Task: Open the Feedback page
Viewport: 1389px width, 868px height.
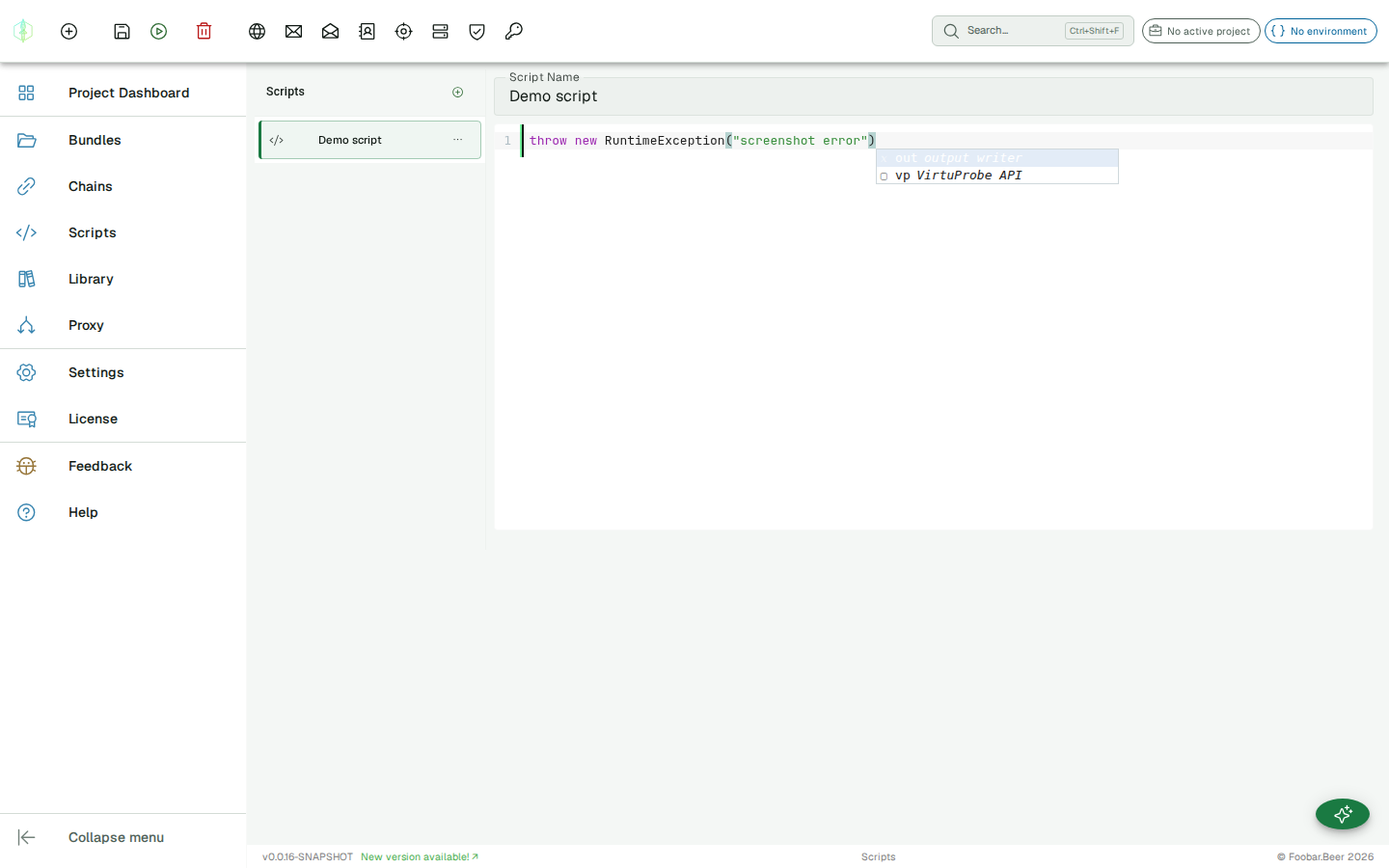Action: [123, 466]
